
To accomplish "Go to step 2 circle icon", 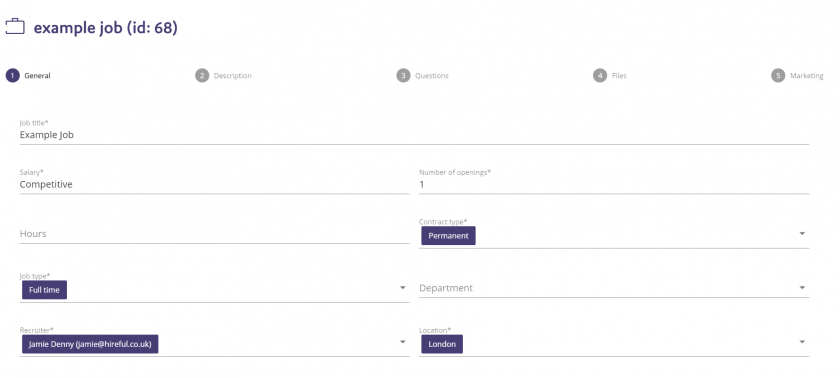I will (x=202, y=75).
